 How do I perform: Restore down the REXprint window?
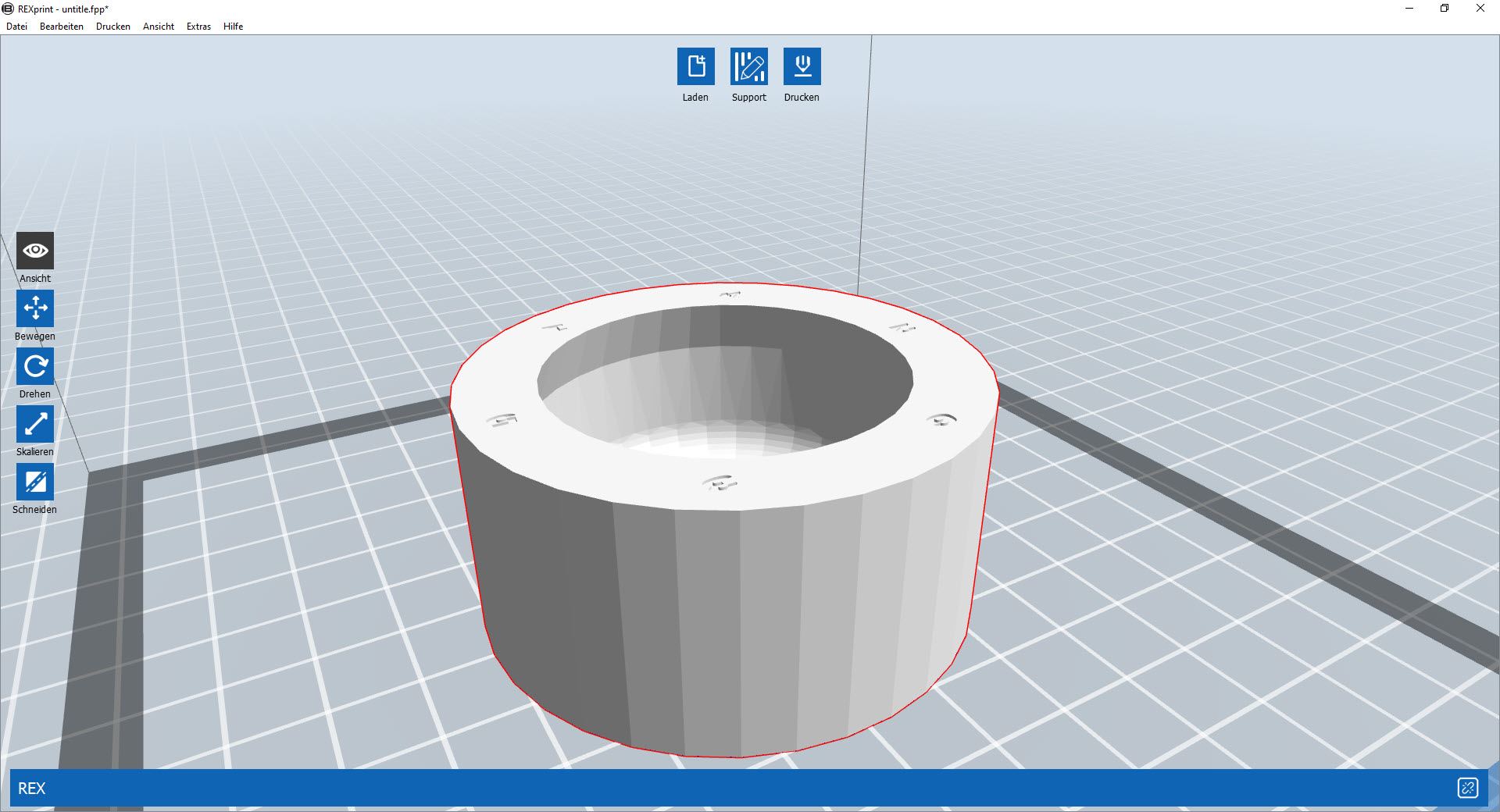[1445, 9]
